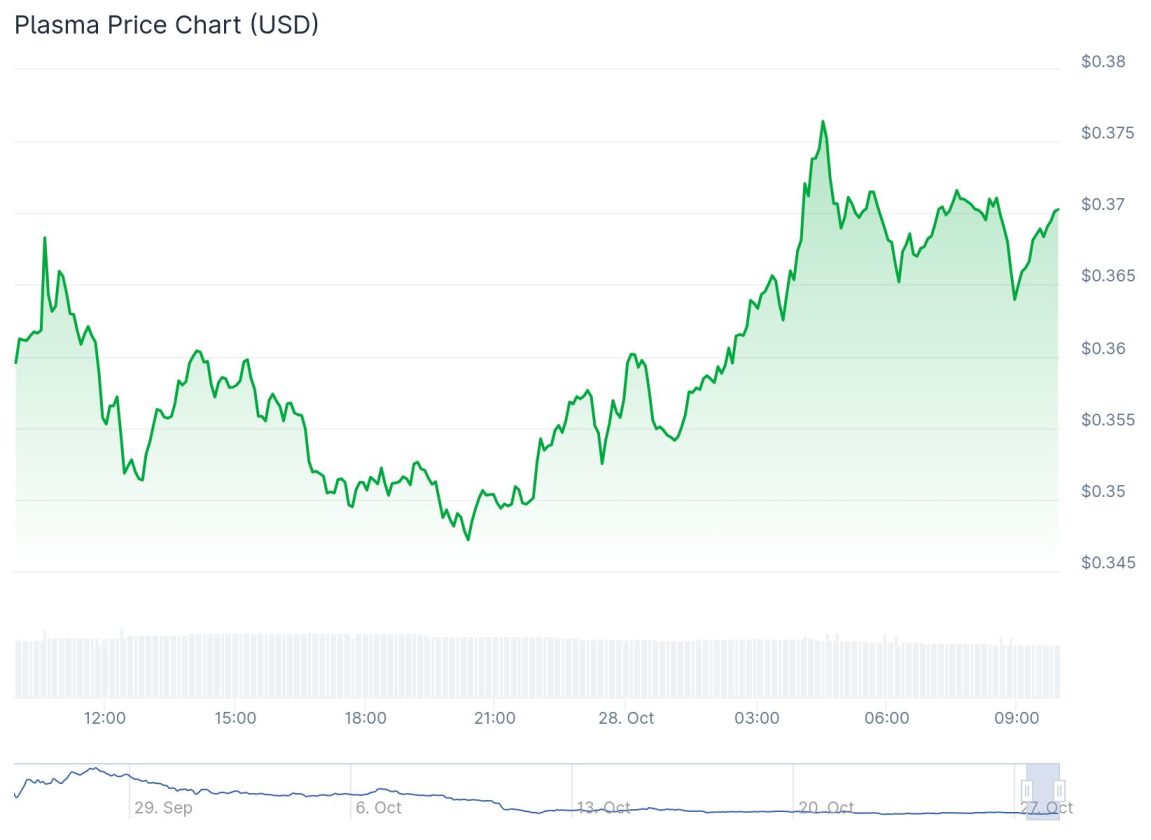This screenshot has height=840, width=1151.
Task: Select the 12:00 time axis label
Action: coord(105,718)
